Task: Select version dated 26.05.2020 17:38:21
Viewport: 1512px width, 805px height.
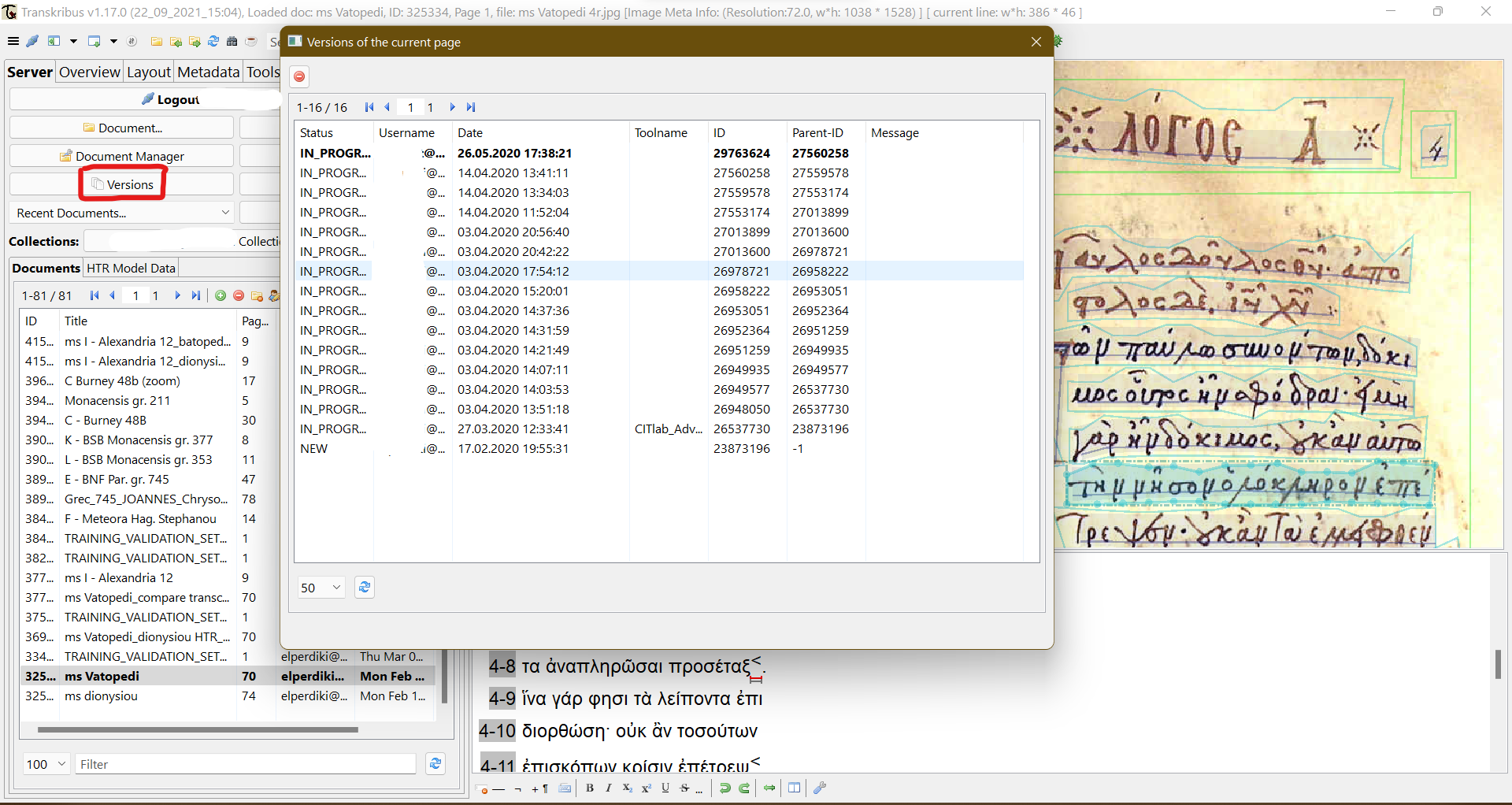Action: point(660,153)
